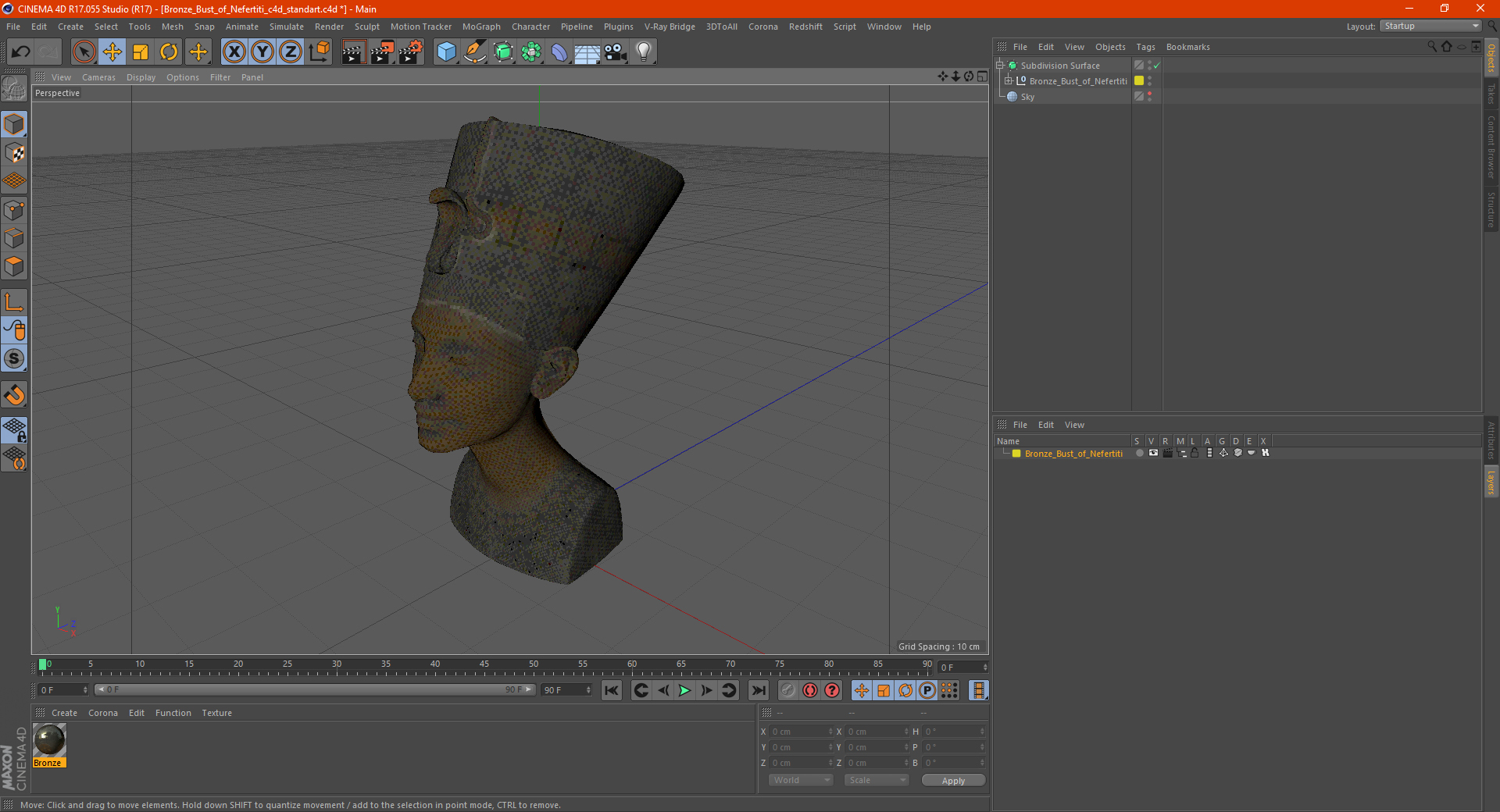Toggle layer view eye icon
The height and width of the screenshot is (812, 1500).
click(x=1153, y=453)
